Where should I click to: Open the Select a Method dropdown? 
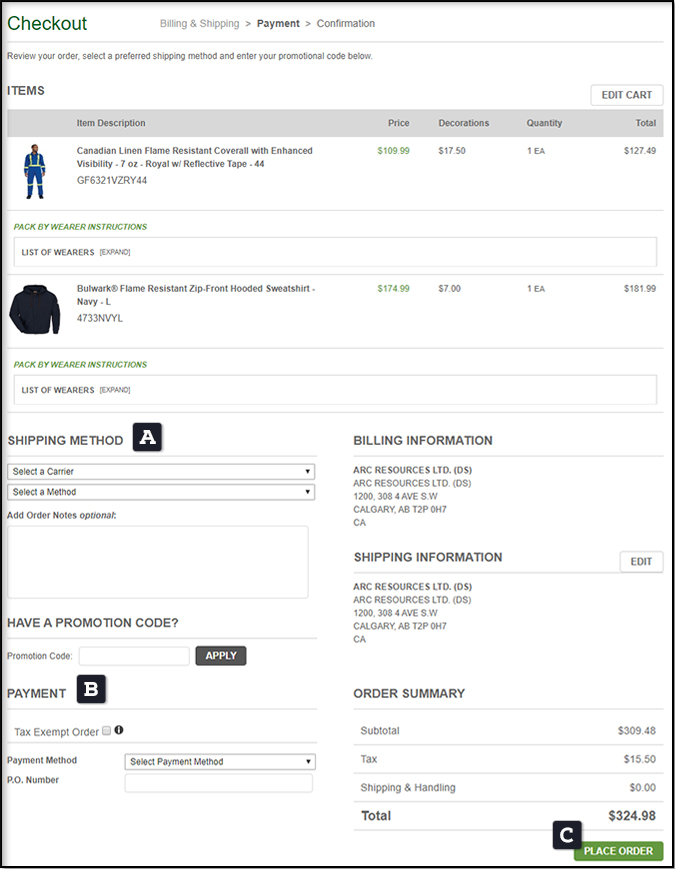tap(161, 492)
